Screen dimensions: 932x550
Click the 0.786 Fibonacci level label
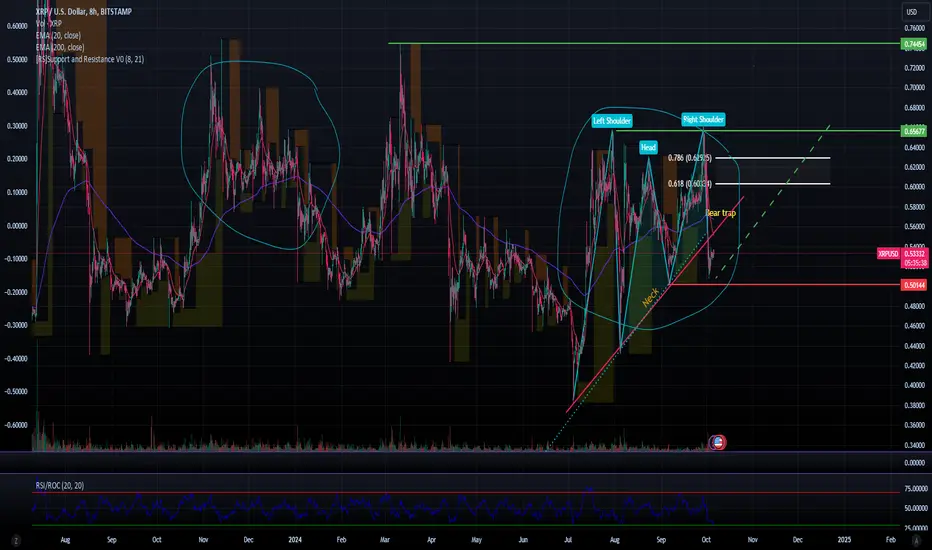(689, 158)
